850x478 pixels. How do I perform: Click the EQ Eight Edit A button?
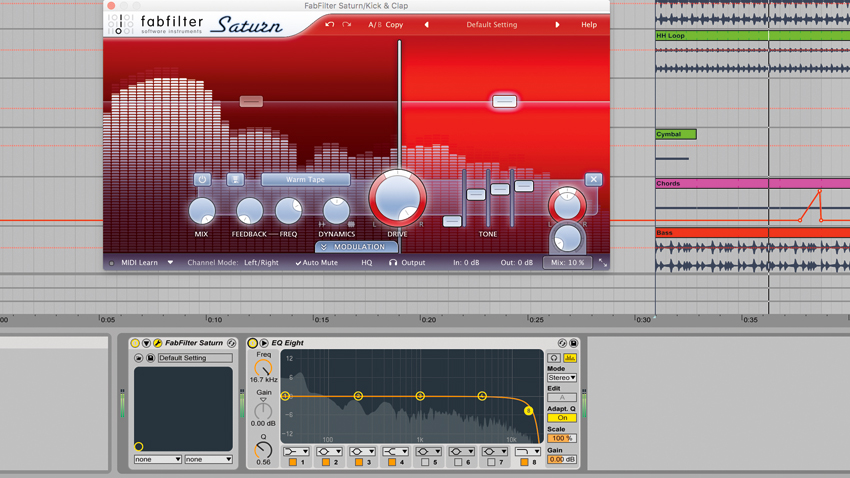[562, 398]
